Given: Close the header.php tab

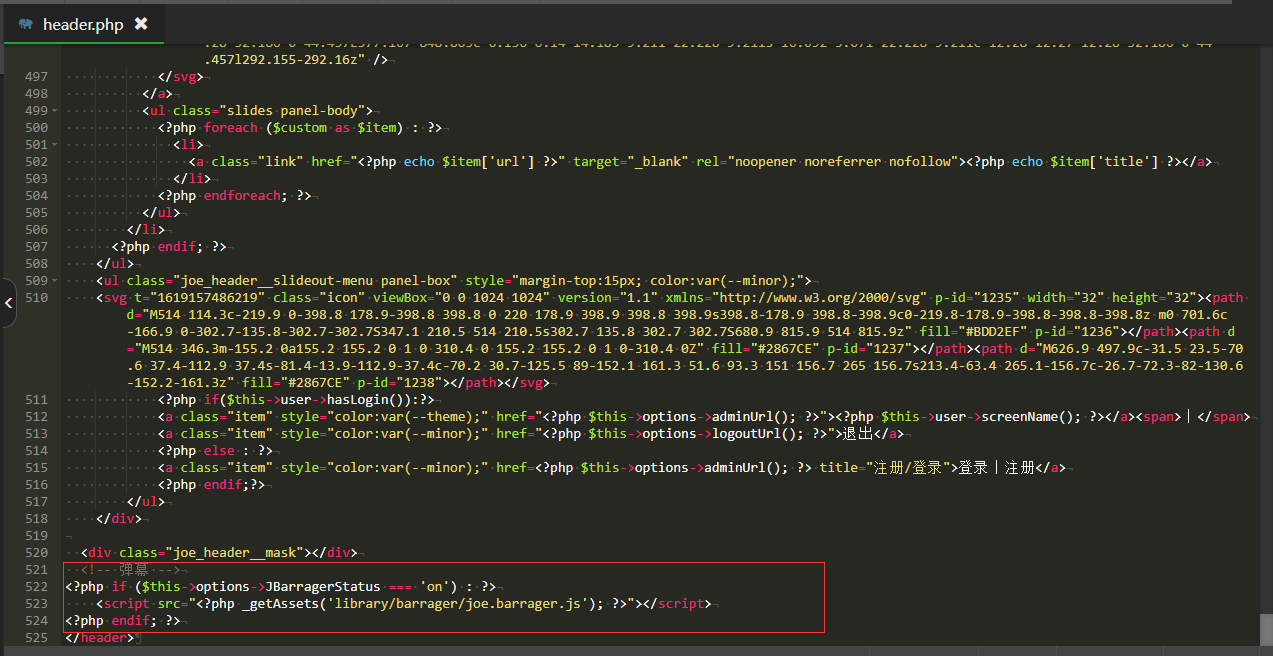Looking at the screenshot, I should (x=141, y=24).
